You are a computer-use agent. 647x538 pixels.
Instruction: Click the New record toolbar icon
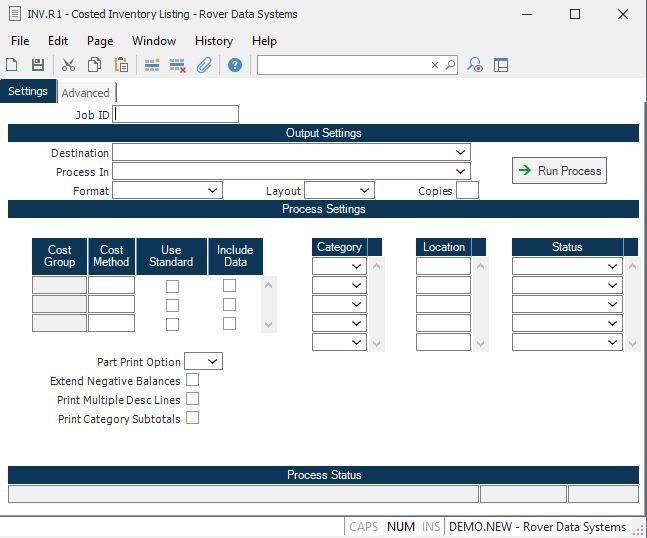(12, 65)
